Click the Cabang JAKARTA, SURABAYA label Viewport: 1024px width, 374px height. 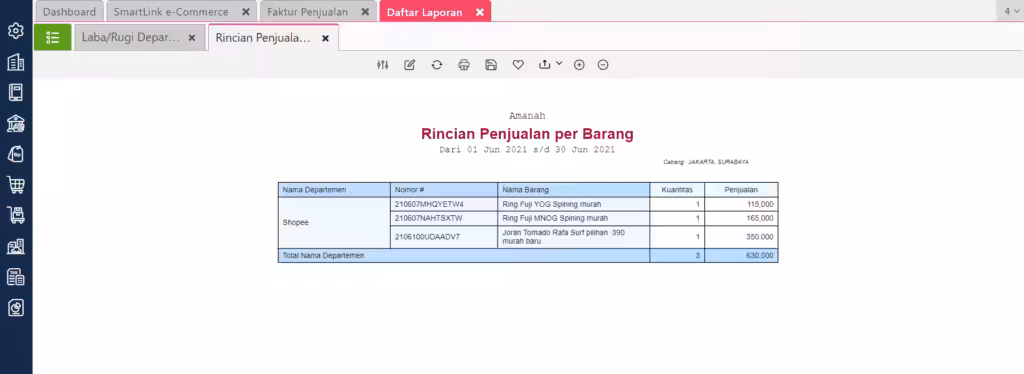(706, 161)
